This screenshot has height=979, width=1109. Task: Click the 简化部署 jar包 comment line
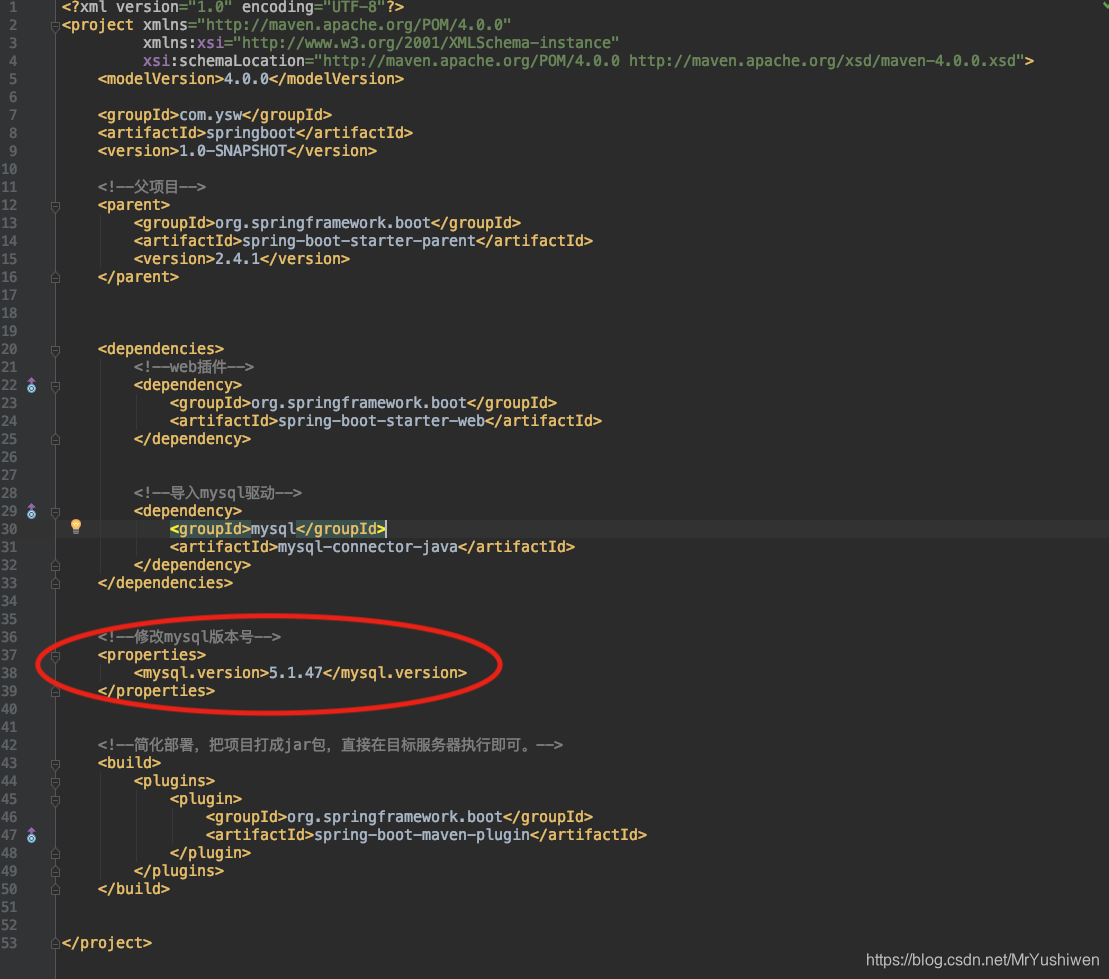pyautogui.click(x=330, y=745)
